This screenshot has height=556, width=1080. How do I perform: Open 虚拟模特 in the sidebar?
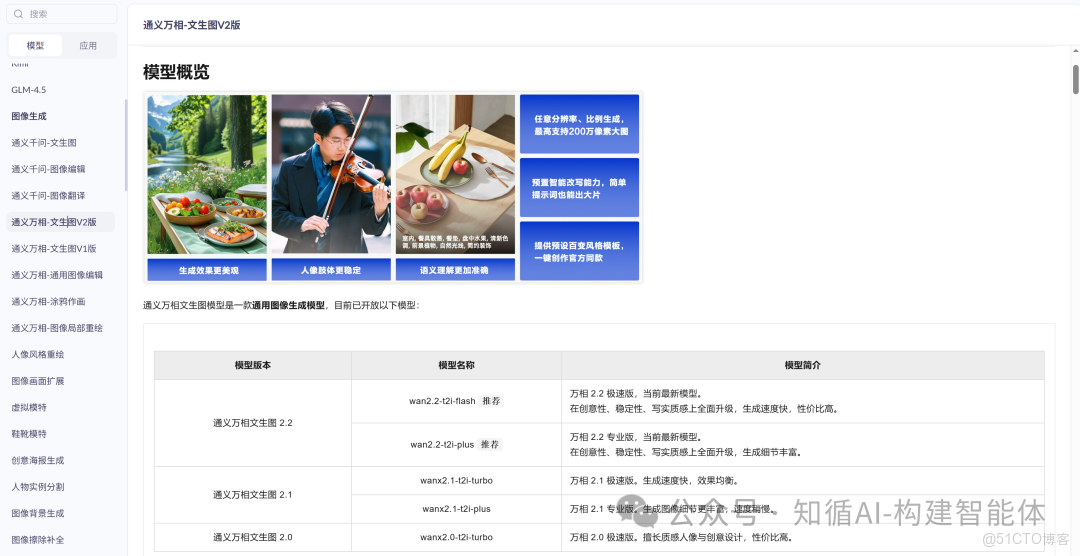pyautogui.click(x=29, y=407)
